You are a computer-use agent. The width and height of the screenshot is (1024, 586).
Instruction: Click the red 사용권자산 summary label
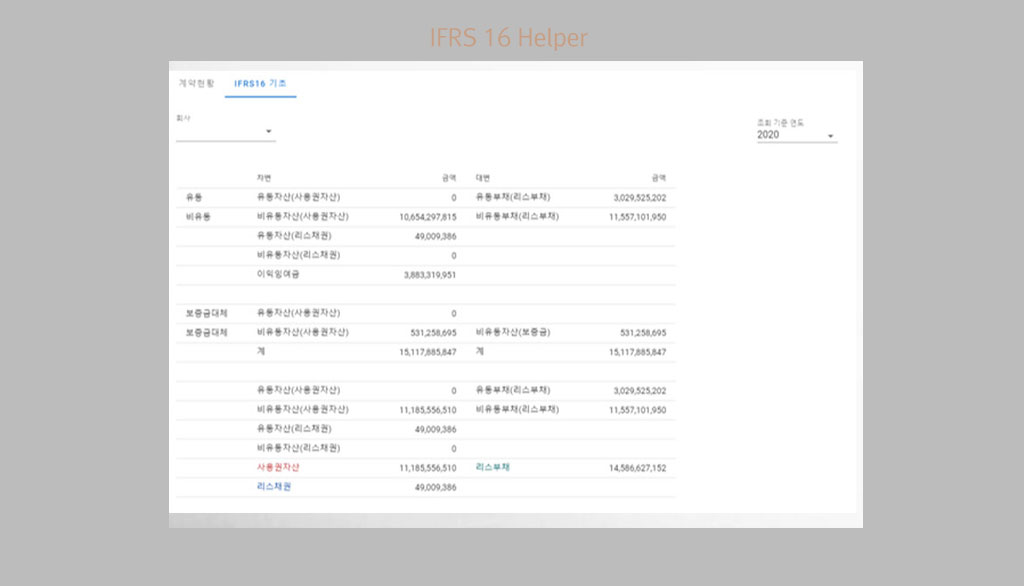[278, 467]
